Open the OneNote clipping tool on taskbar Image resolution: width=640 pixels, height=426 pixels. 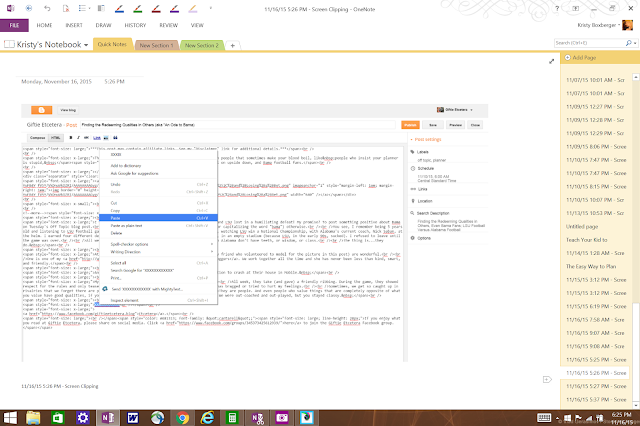(258, 418)
